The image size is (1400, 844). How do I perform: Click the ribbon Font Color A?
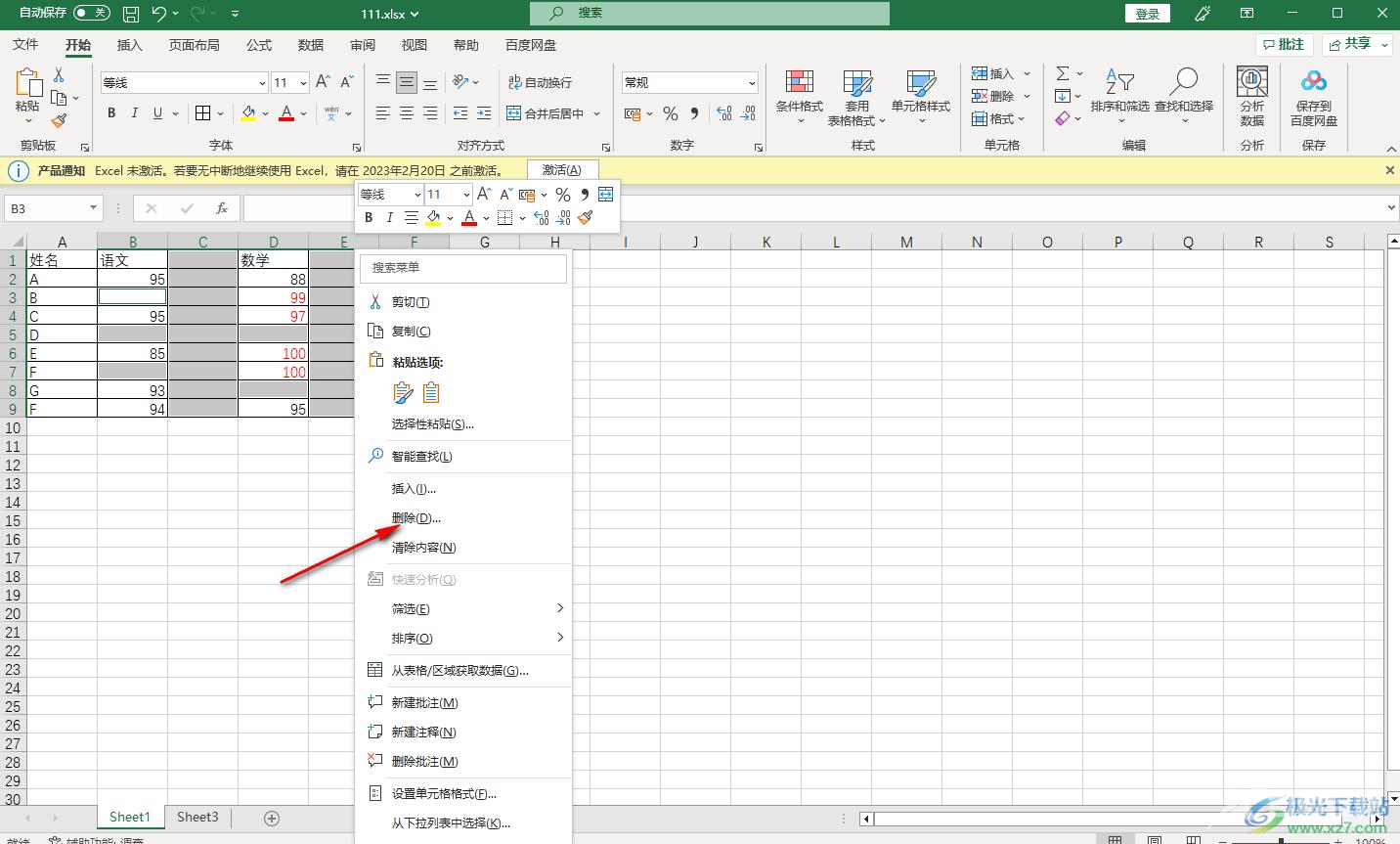pyautogui.click(x=286, y=113)
